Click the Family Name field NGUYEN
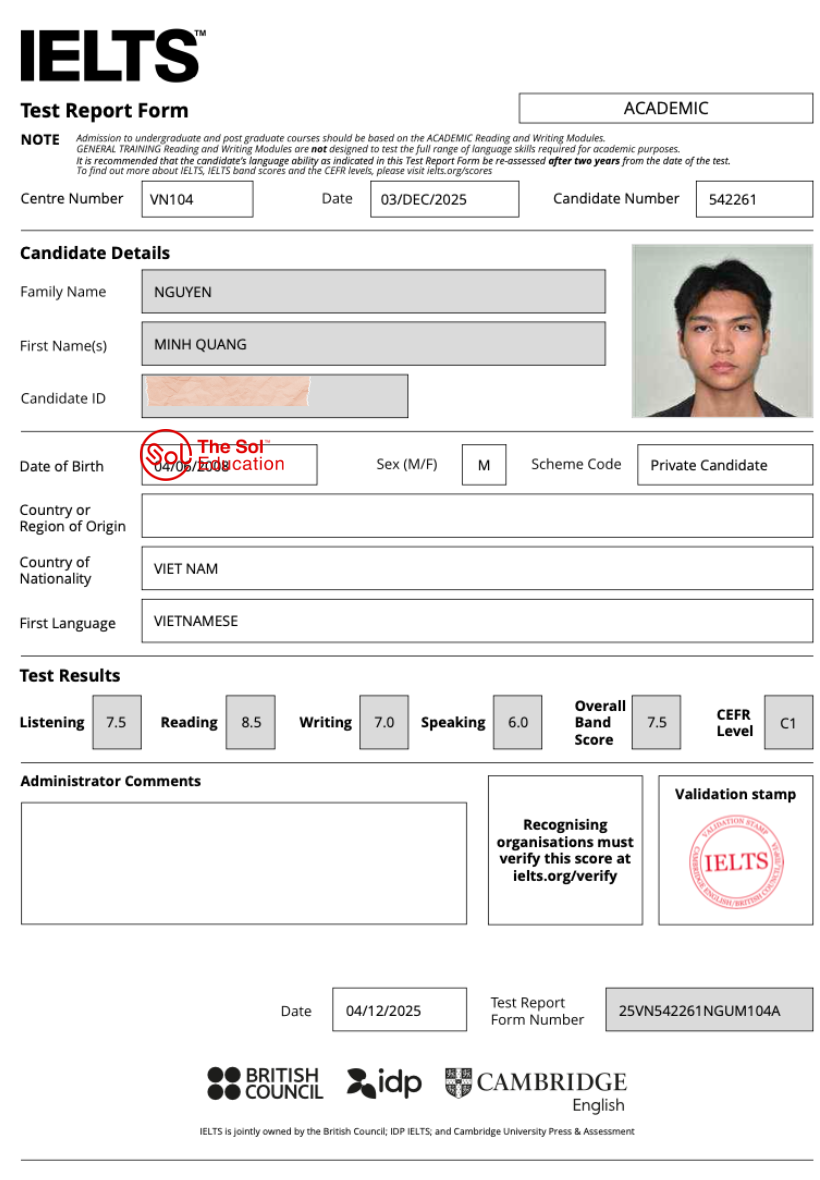The image size is (820, 1180). point(373,292)
